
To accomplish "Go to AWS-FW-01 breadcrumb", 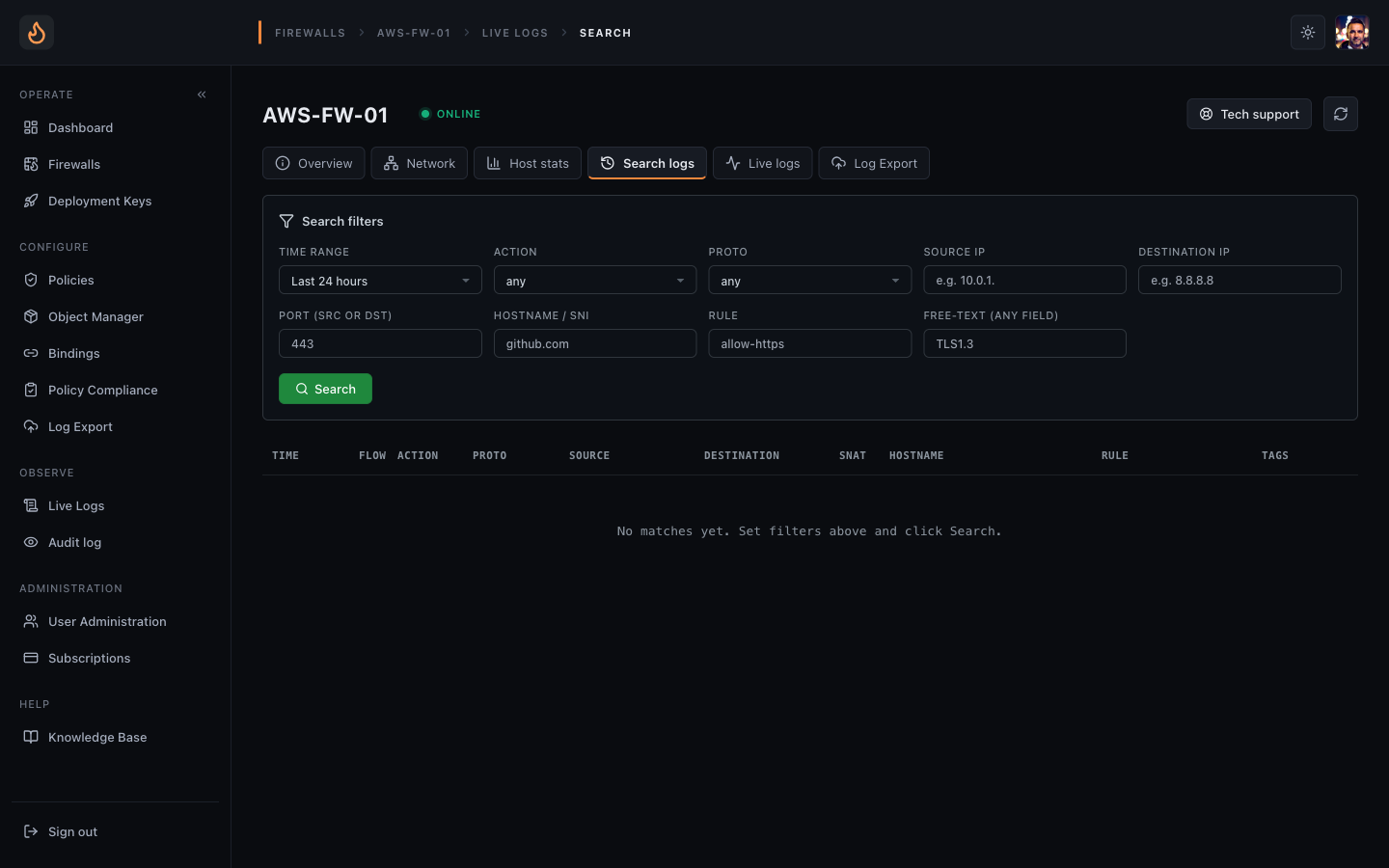I will (414, 33).
